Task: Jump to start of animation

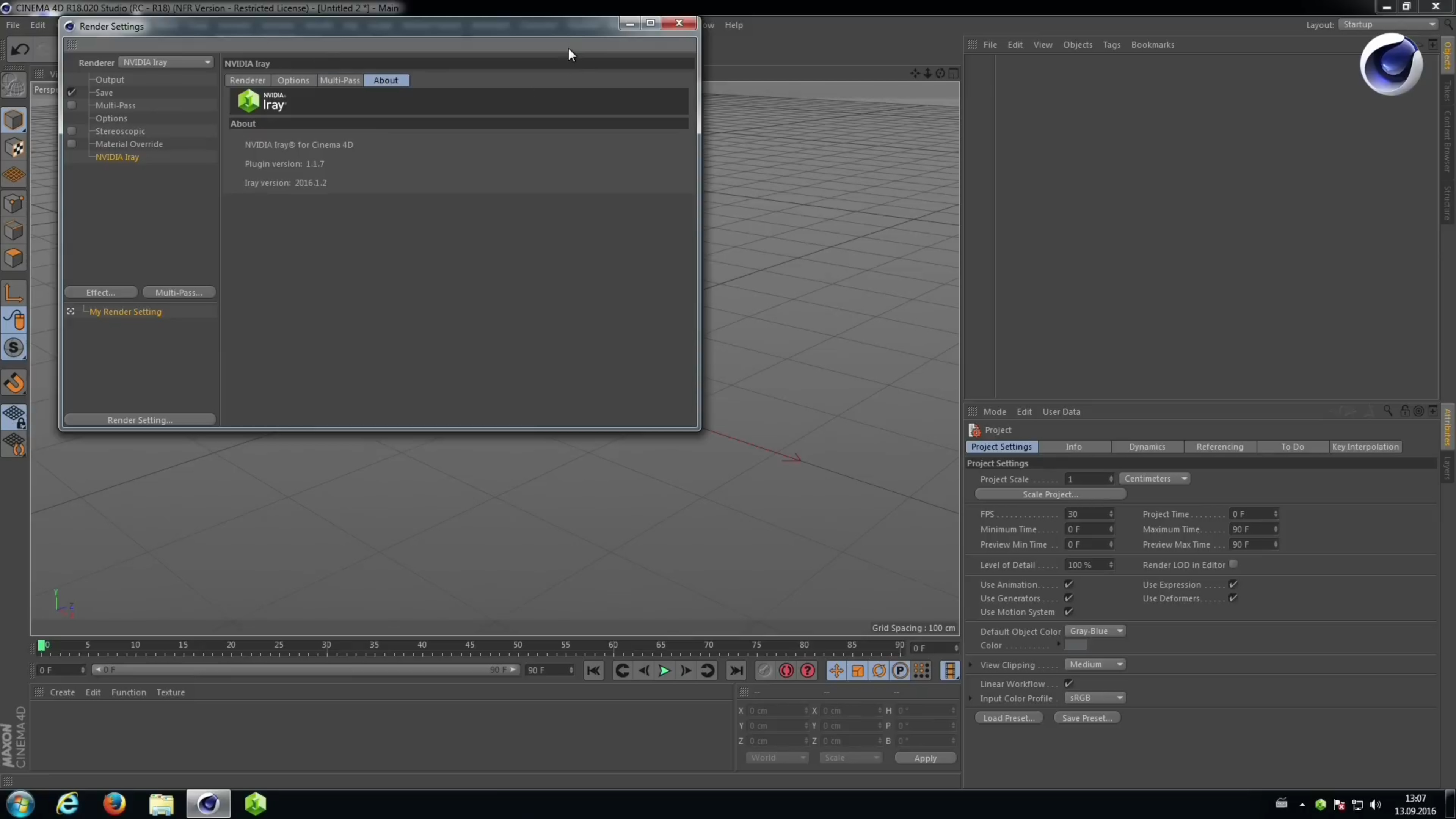Action: coord(593,670)
